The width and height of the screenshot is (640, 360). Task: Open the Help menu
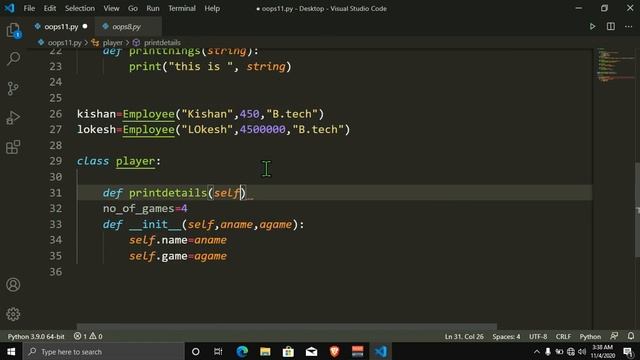[x=212, y=8]
